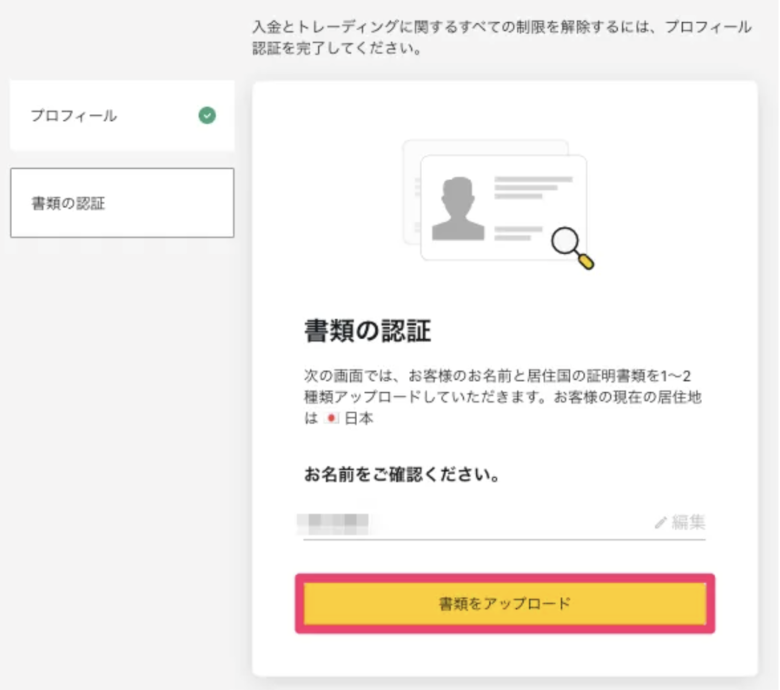
Task: Click the pencil edit icon
Action: point(660,522)
